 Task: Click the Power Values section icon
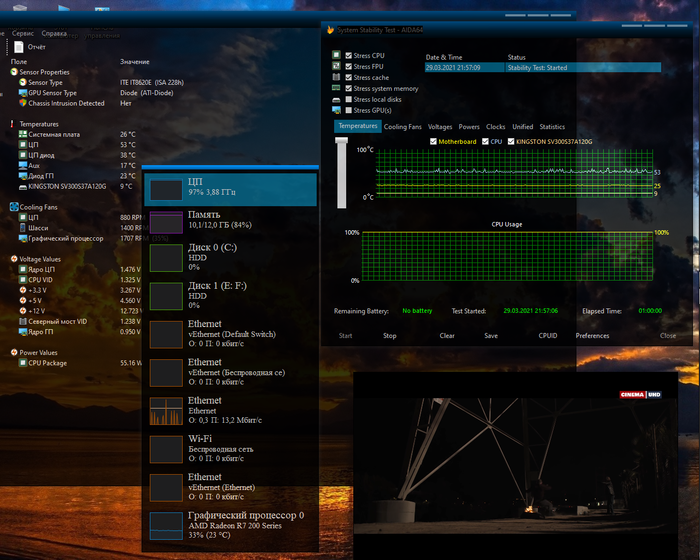pos(14,352)
